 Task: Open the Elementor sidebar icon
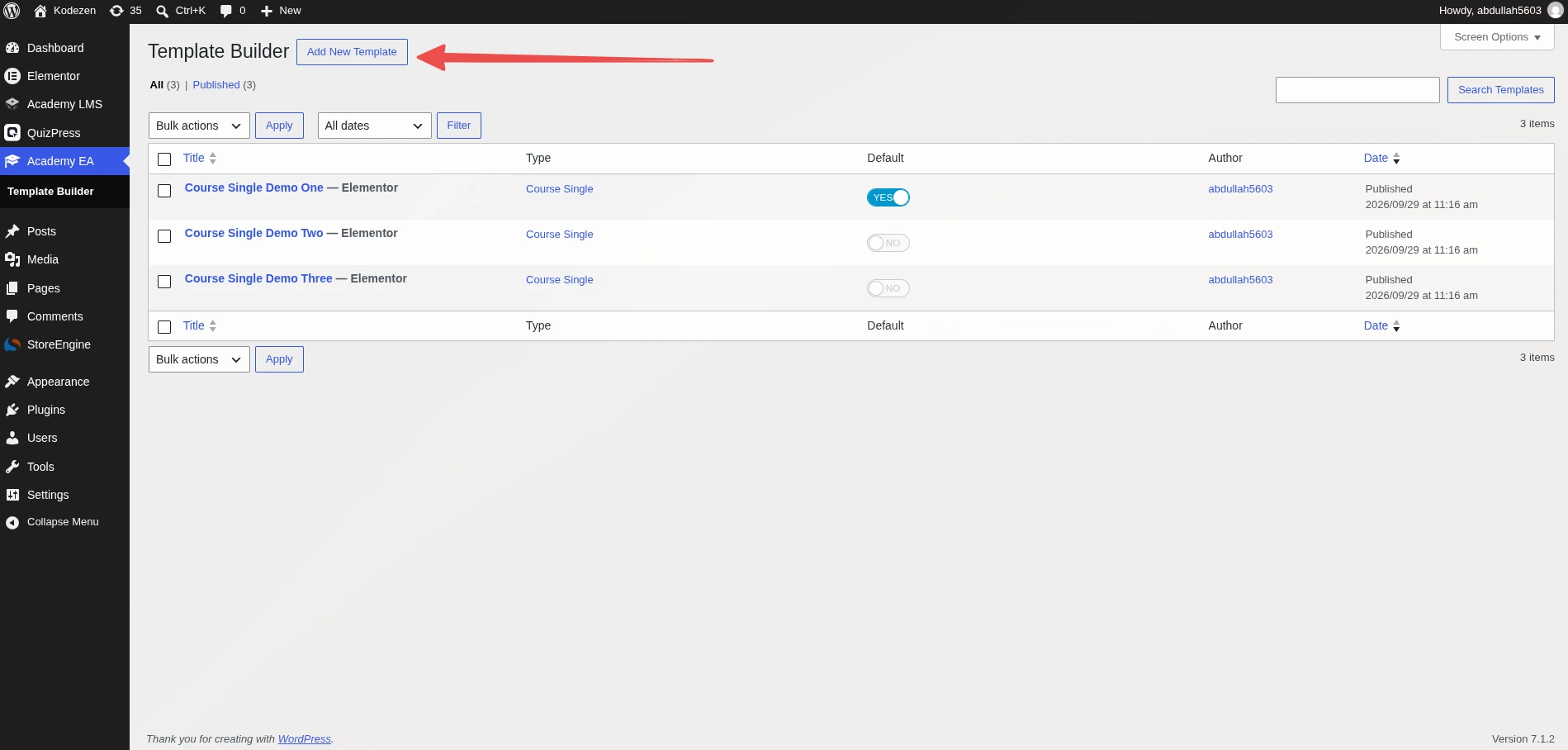coord(12,76)
